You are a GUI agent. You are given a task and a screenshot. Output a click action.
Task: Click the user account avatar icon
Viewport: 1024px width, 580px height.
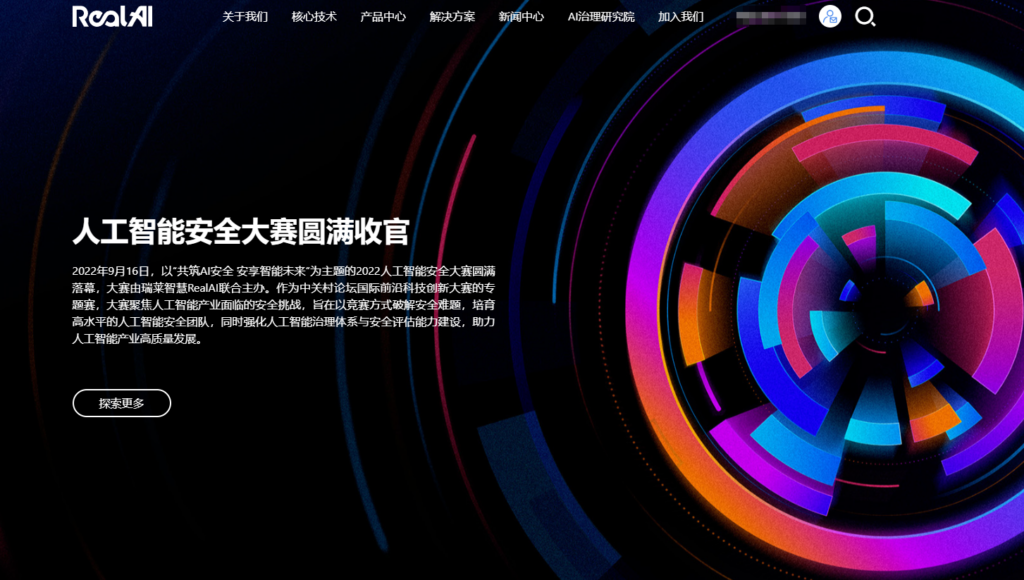pyautogui.click(x=830, y=17)
